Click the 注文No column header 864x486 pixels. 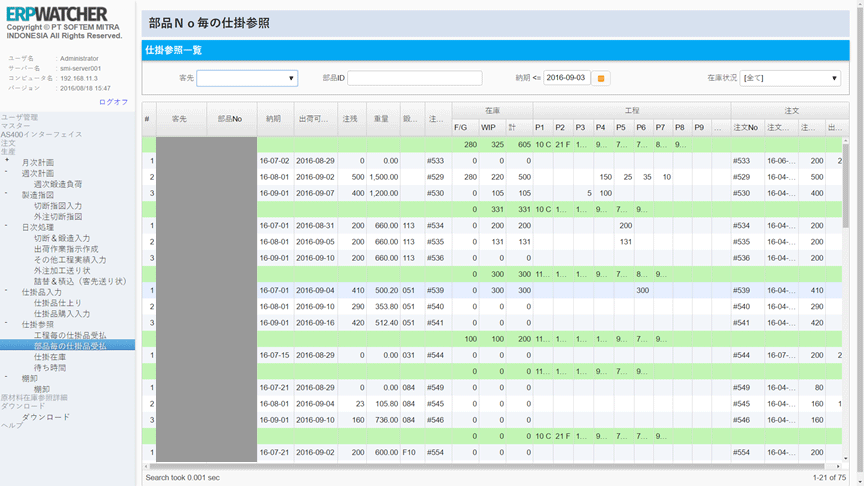pos(747,127)
